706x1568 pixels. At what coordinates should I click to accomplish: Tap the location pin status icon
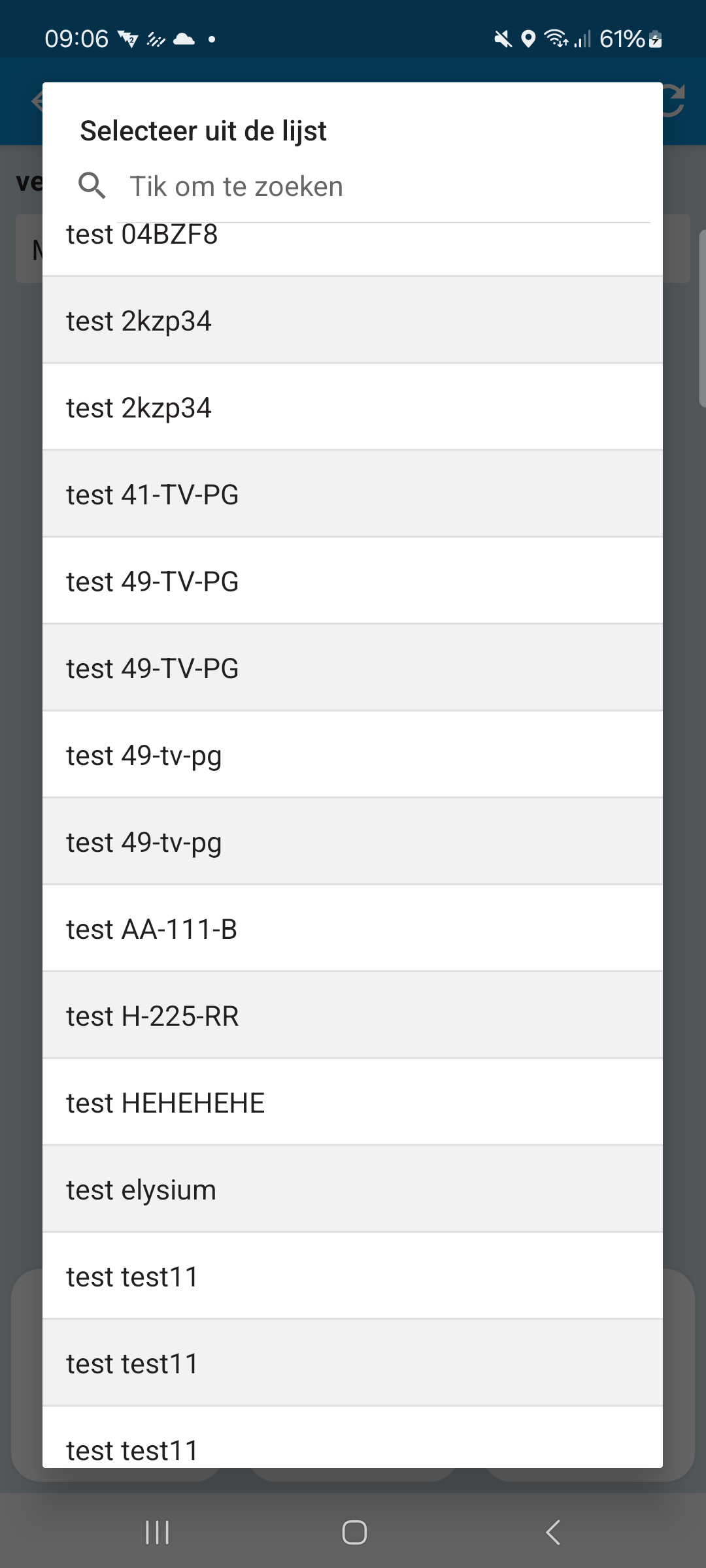pyautogui.click(x=528, y=39)
